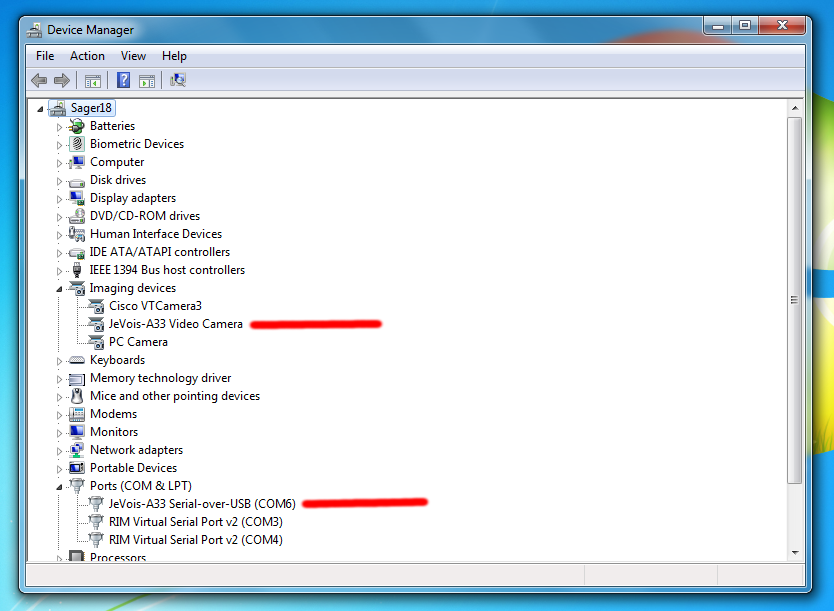Image resolution: width=834 pixels, height=611 pixels.
Task: Open the Action menu
Action: point(87,56)
